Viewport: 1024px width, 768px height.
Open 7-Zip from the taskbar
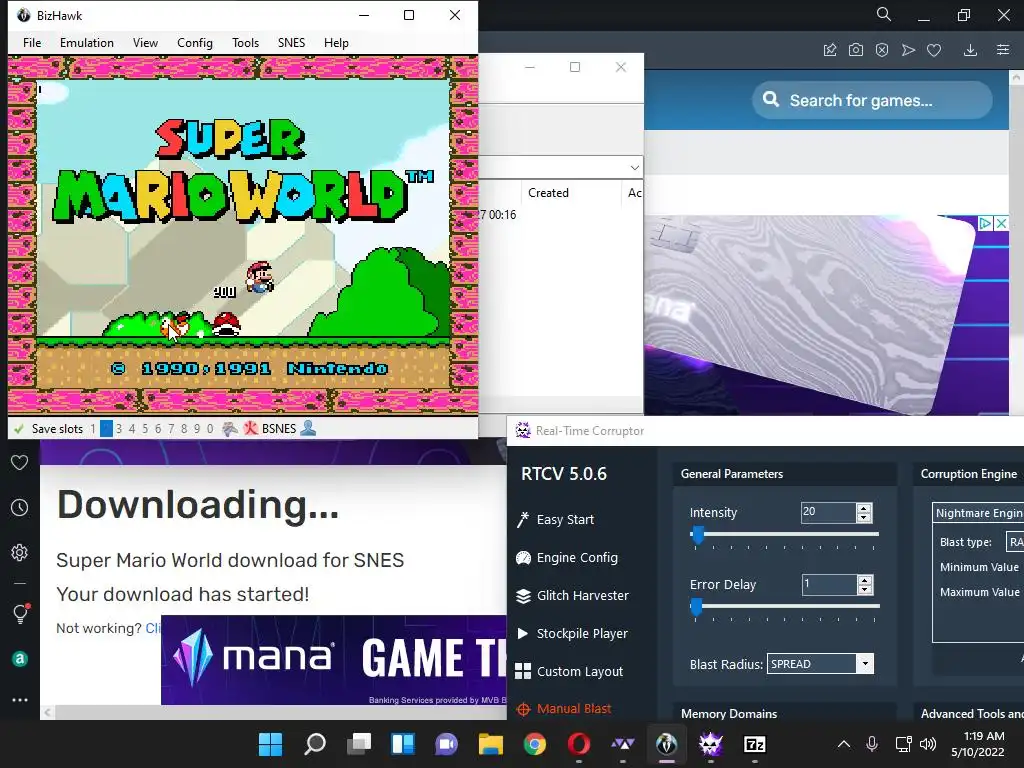(755, 744)
